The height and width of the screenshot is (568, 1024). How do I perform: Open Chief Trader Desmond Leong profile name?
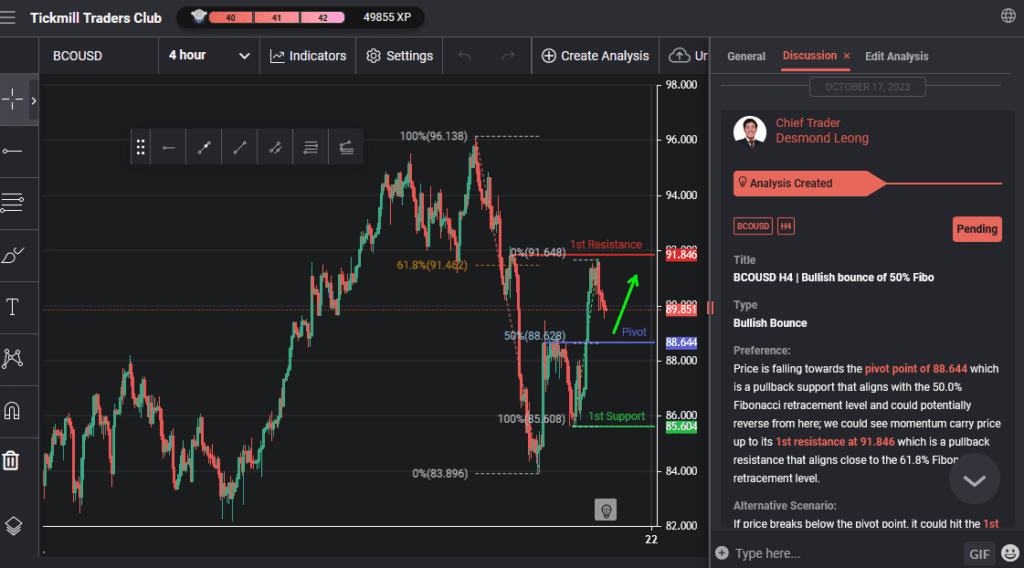[822, 131]
